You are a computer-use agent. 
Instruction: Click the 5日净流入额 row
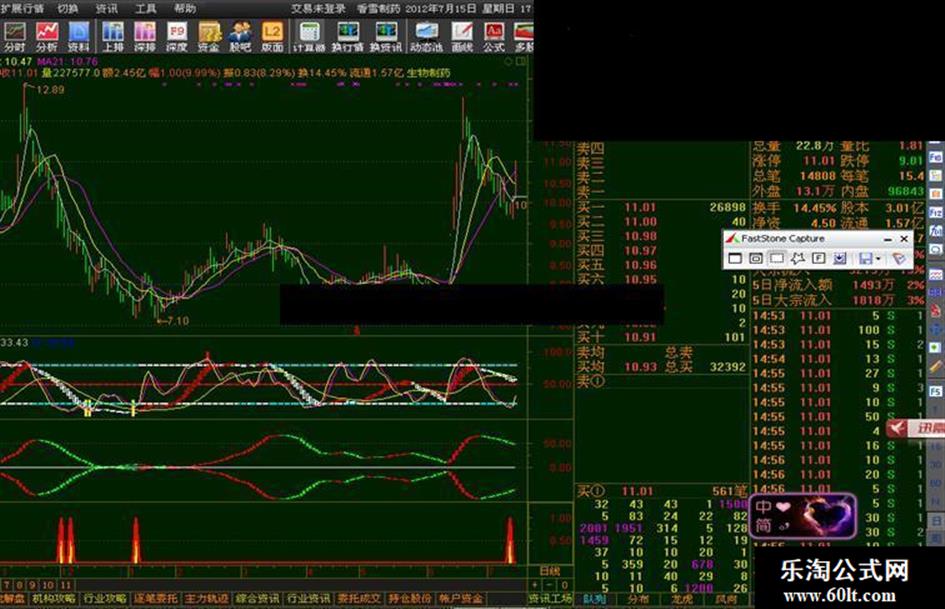coord(838,285)
